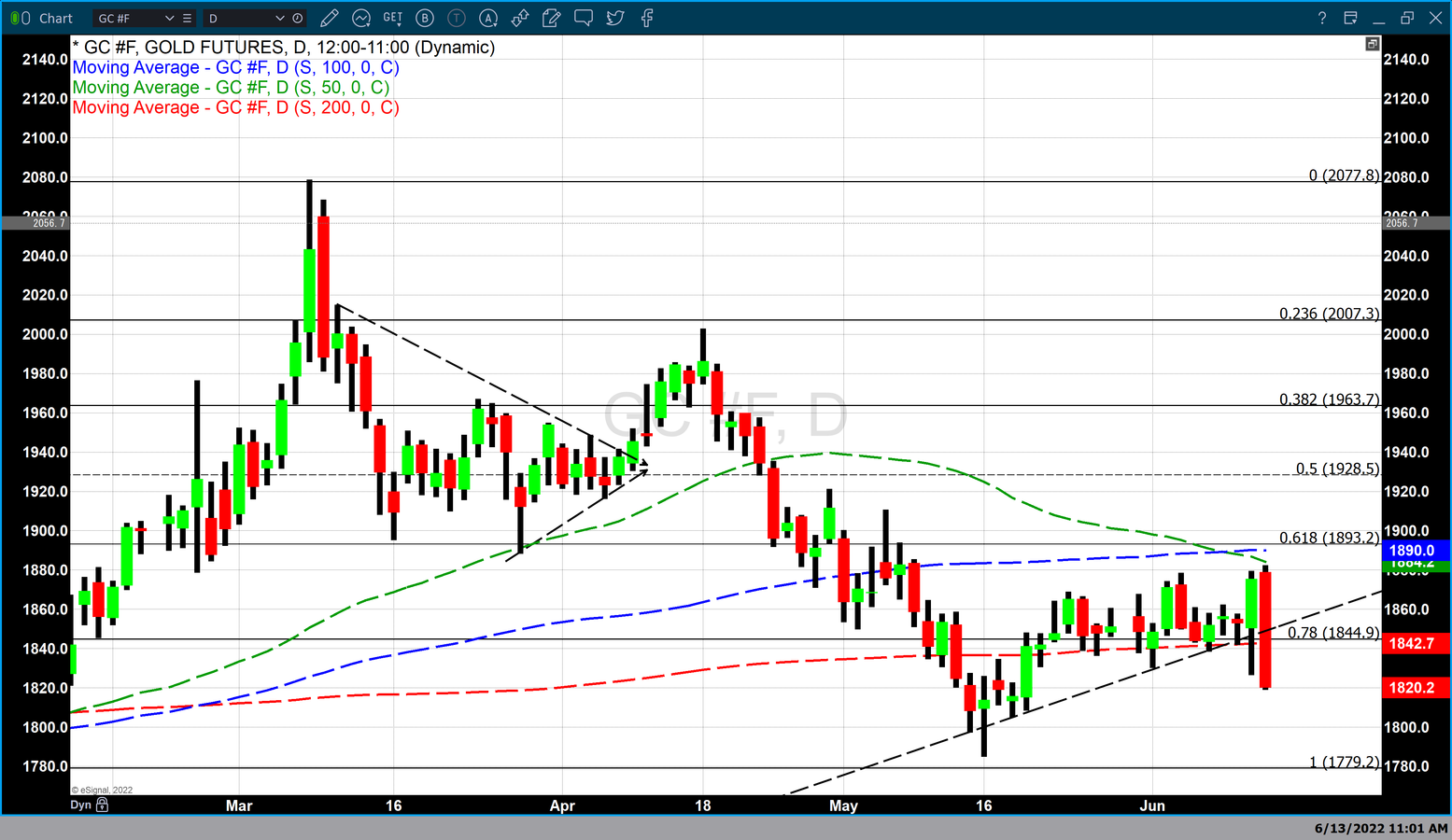Click the help question mark button

pos(1321,18)
